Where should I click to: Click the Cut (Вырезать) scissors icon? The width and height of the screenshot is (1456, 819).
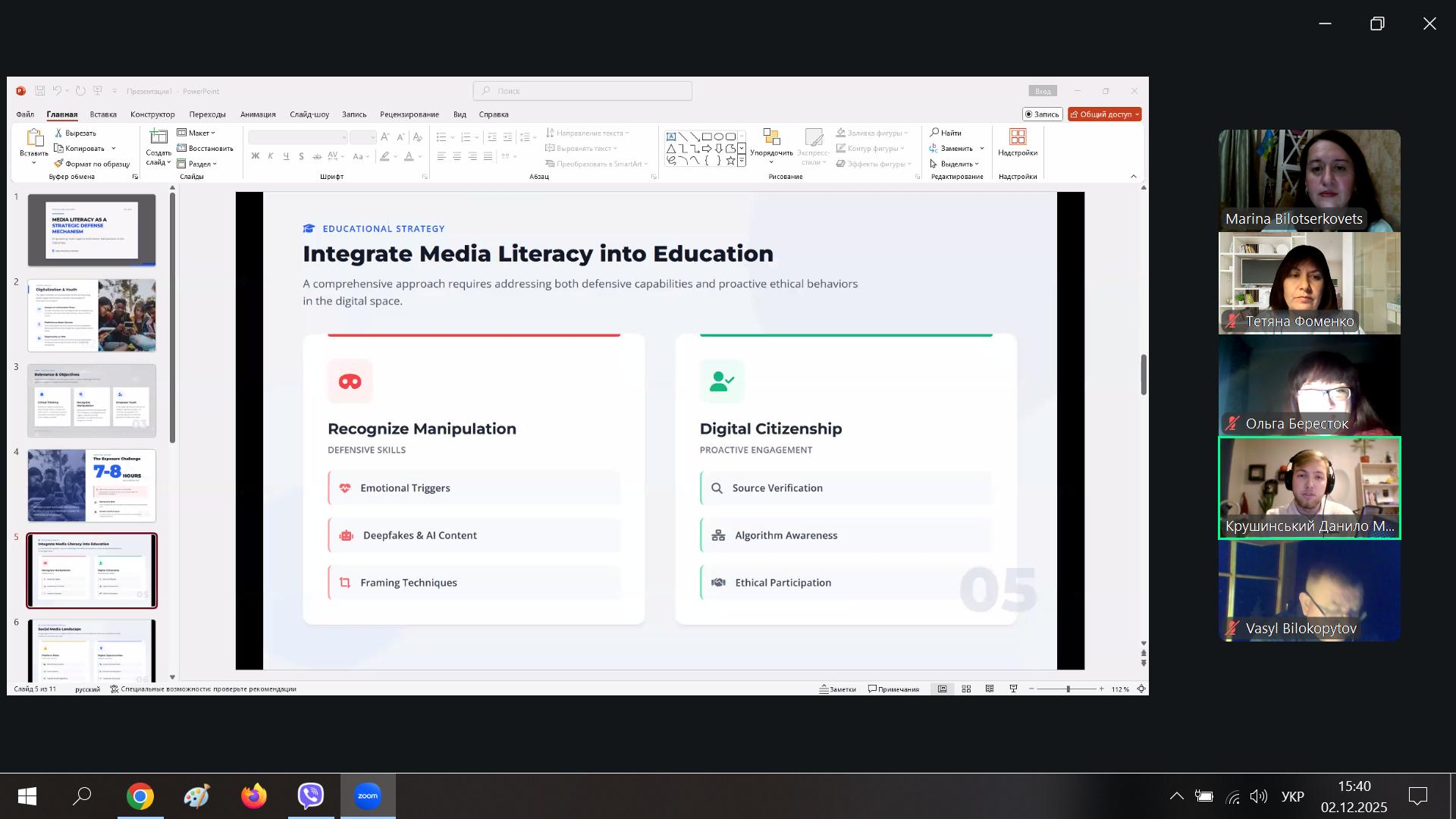click(x=58, y=133)
